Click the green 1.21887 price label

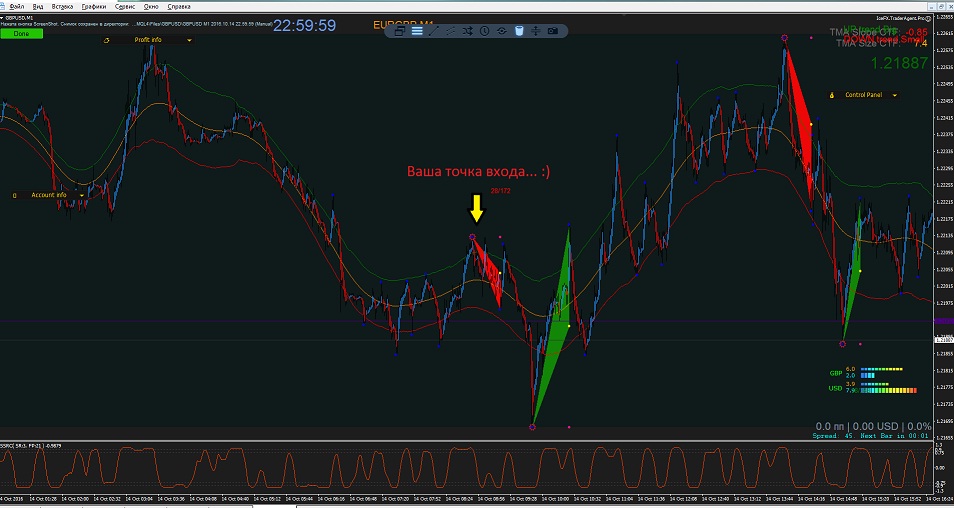point(899,63)
